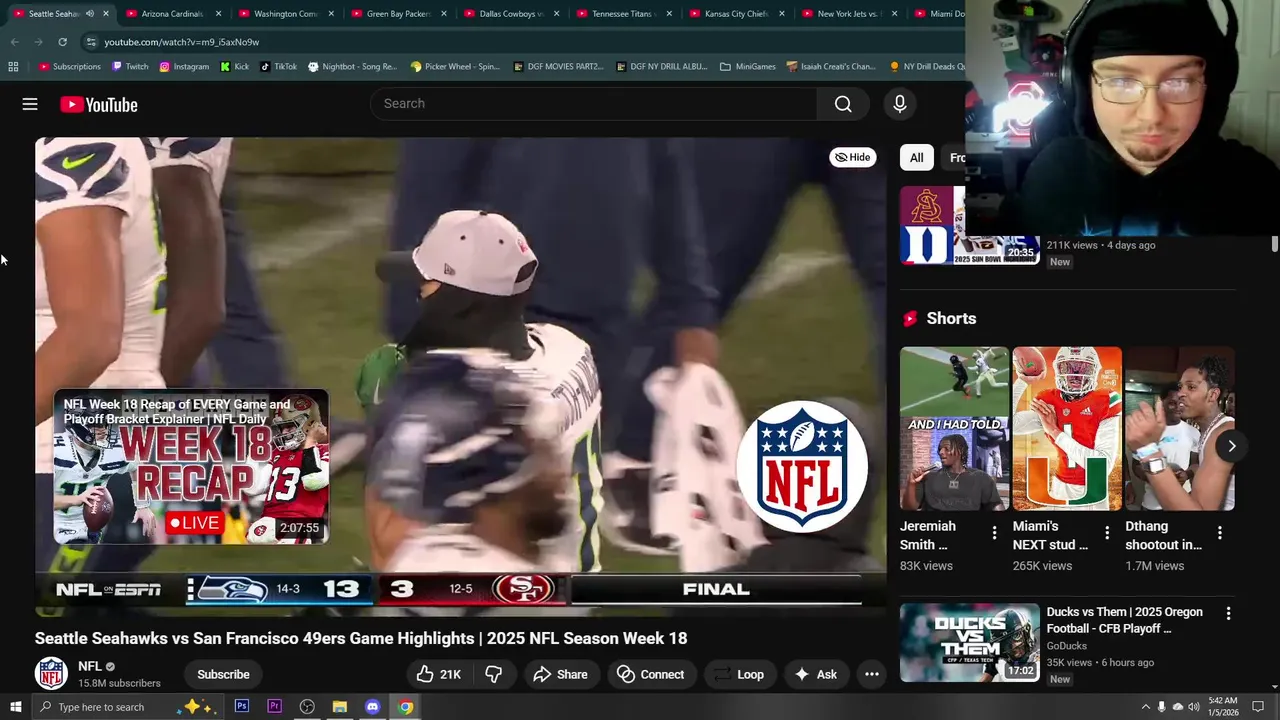The image size is (1280, 720).
Task: Open the Ducks vs Them video thumbnail
Action: [x=969, y=642]
